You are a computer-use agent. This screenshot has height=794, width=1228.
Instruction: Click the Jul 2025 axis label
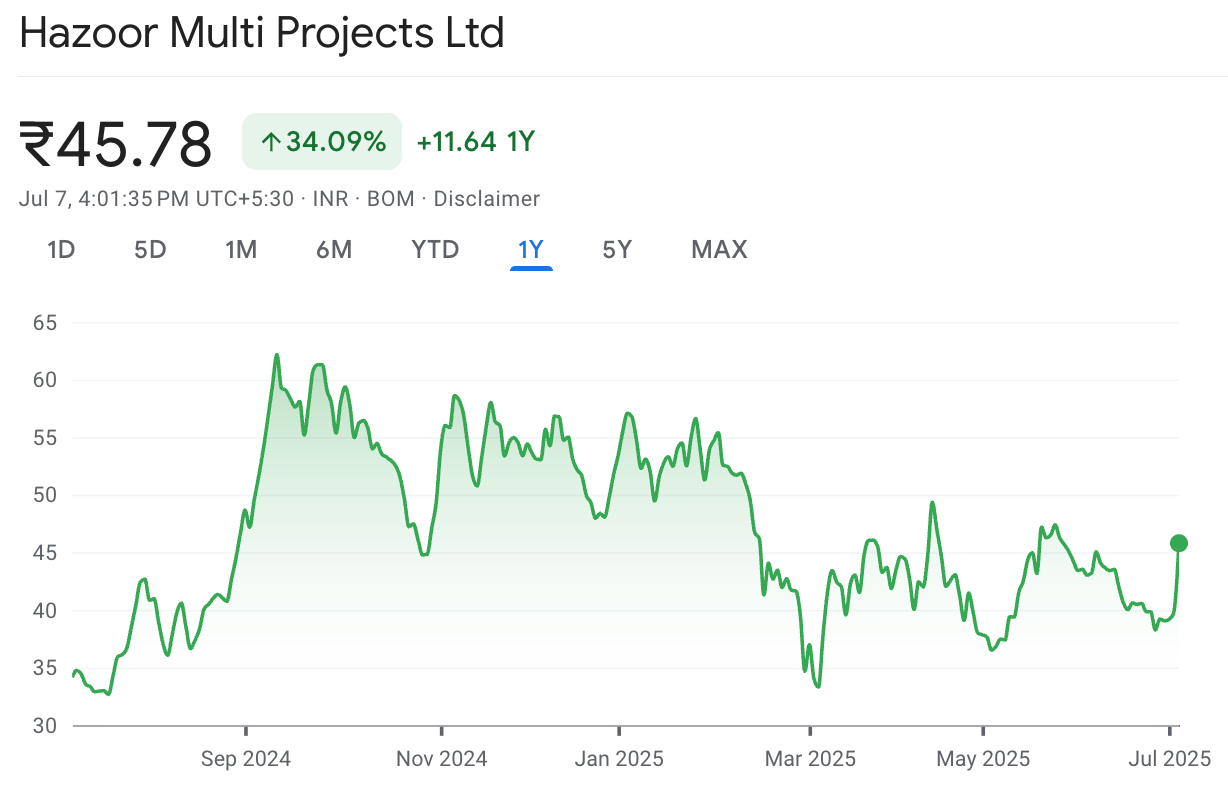1171,759
